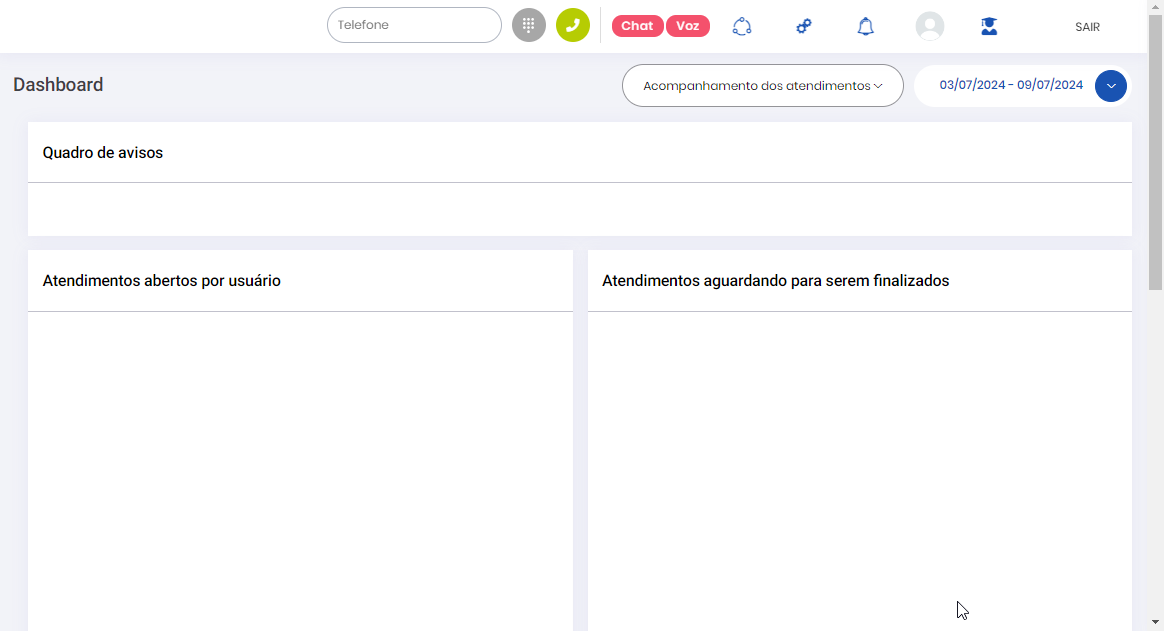This screenshot has width=1164, height=631.
Task: Open the circular connected-nodes icon
Action: pos(742,26)
